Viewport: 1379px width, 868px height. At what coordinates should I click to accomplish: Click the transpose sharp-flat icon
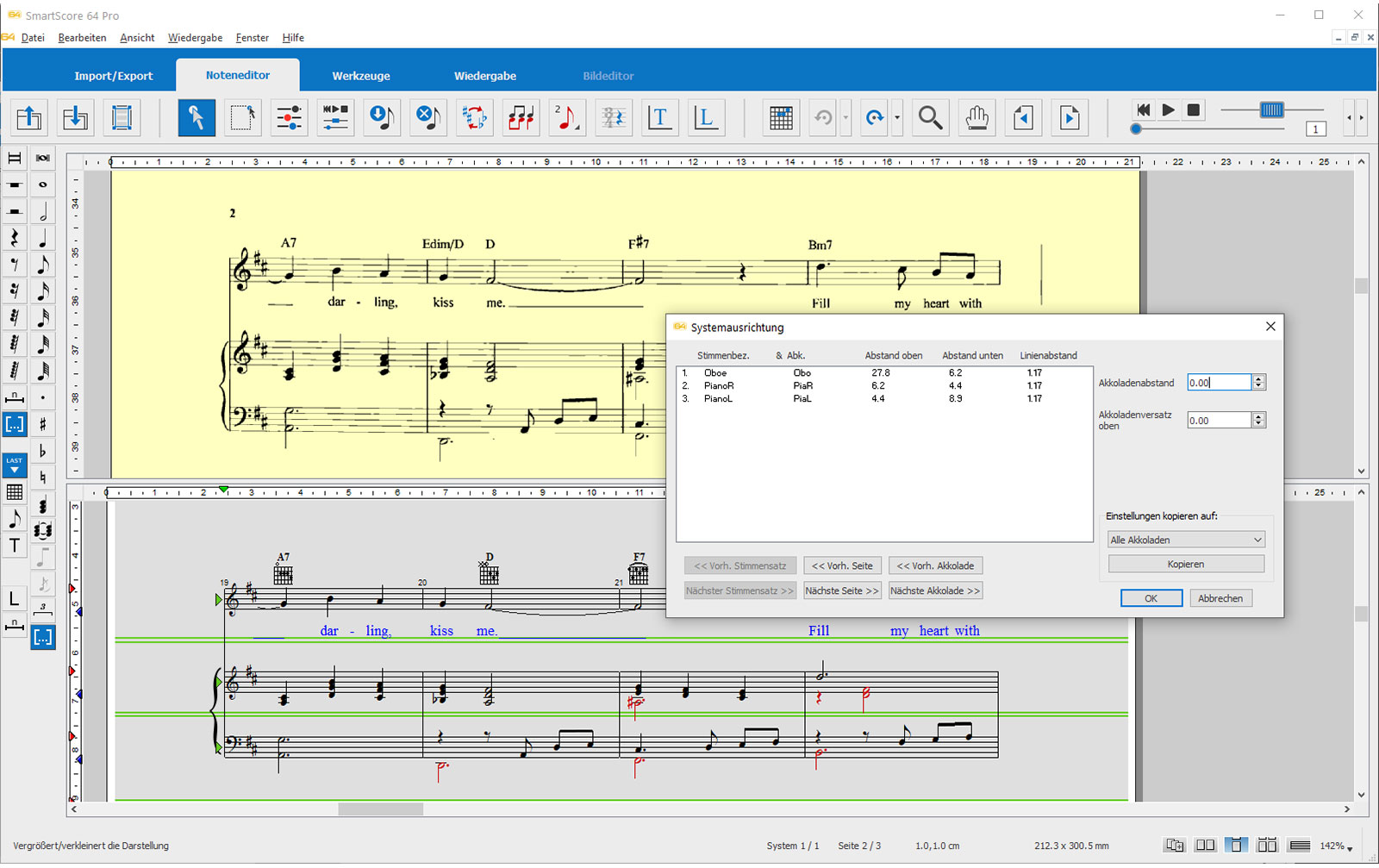coord(475,117)
